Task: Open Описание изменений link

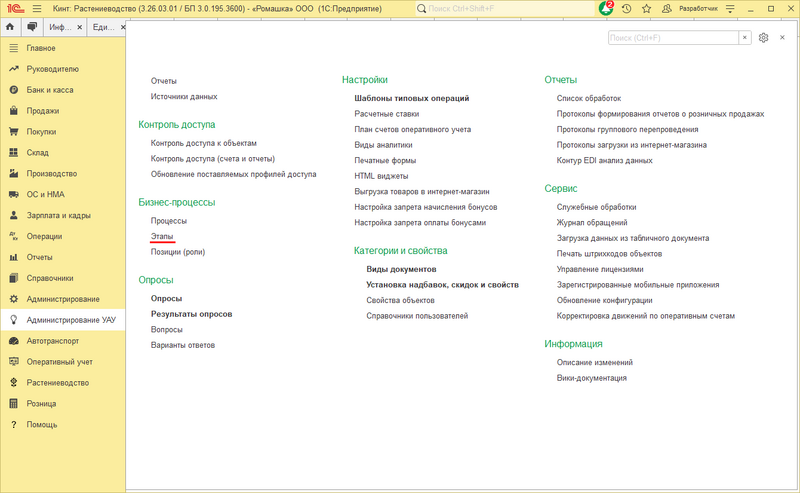Action: (595, 362)
